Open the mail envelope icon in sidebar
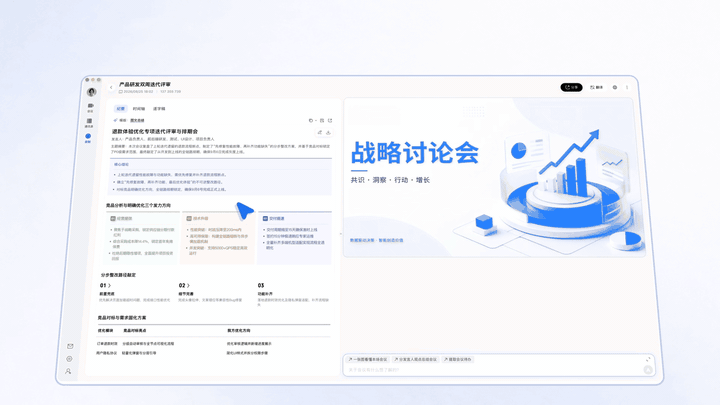 click(70, 346)
